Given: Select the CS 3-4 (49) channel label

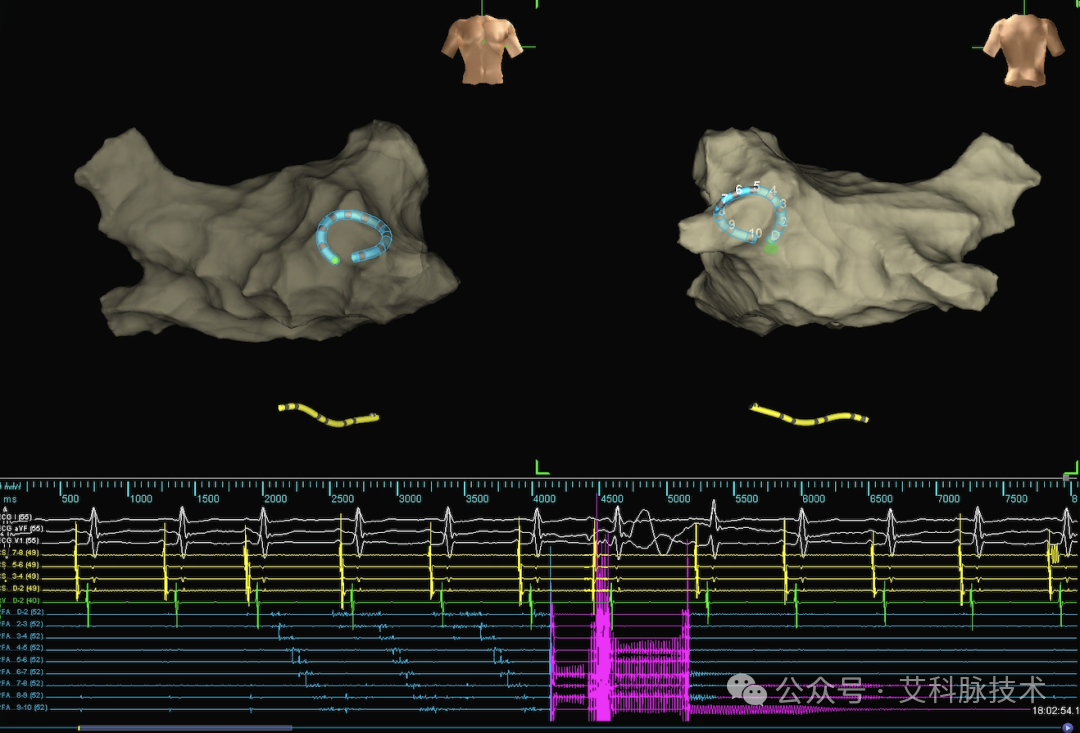Looking at the screenshot, I should (x=20, y=577).
